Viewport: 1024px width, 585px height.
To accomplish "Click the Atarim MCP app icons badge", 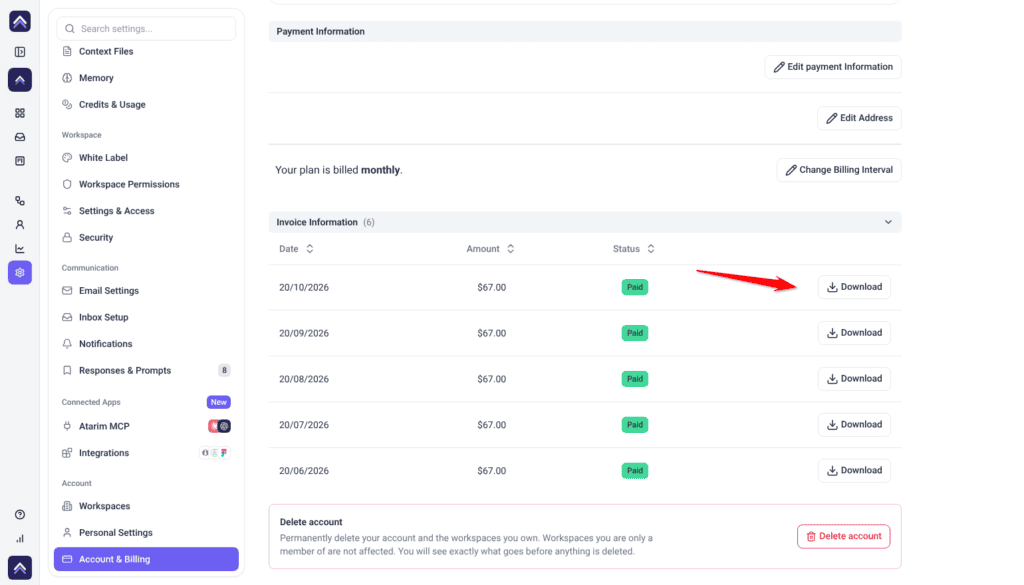I will pos(219,426).
